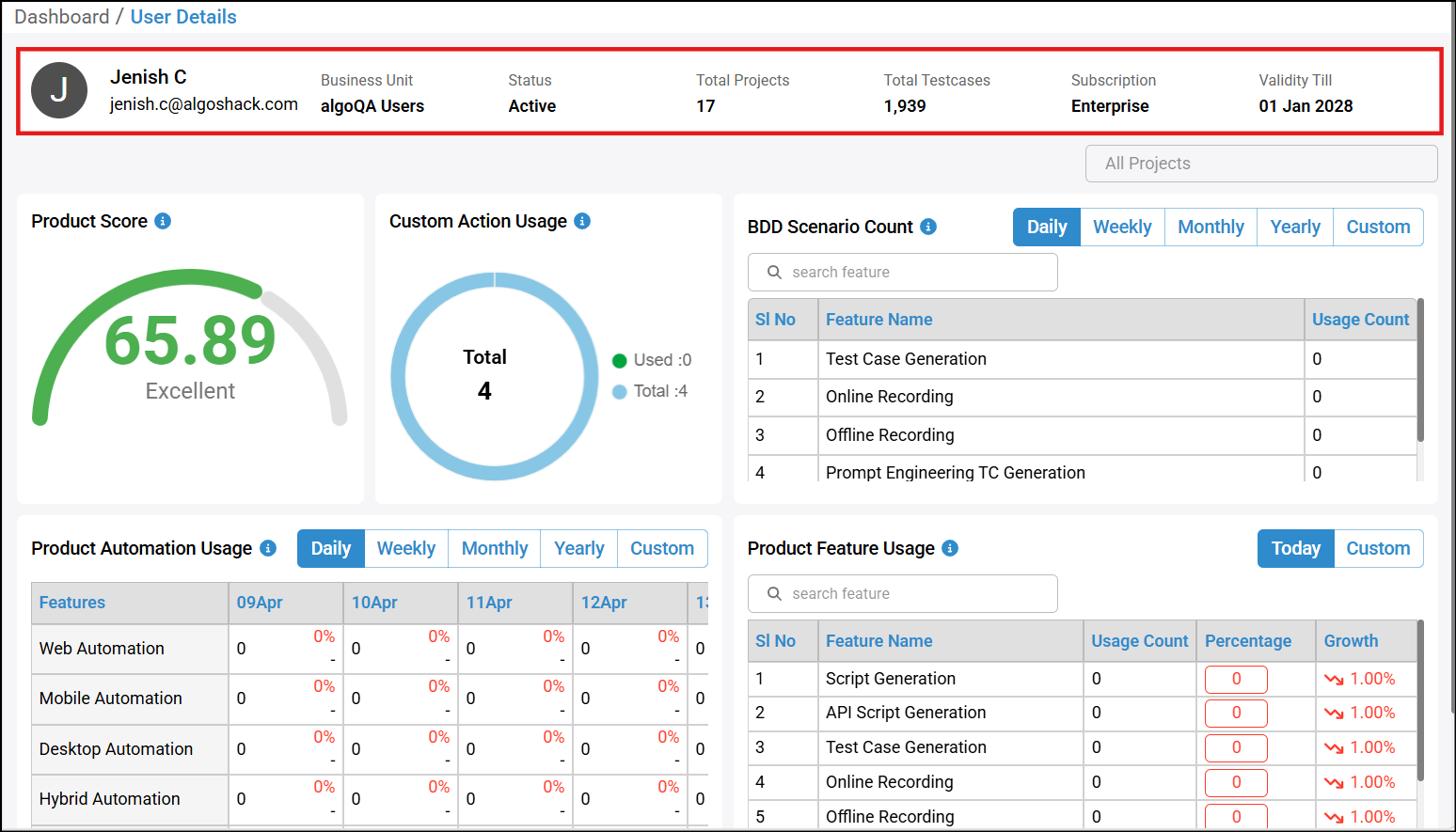Click the Product Automation Usage info icon

pos(268,548)
